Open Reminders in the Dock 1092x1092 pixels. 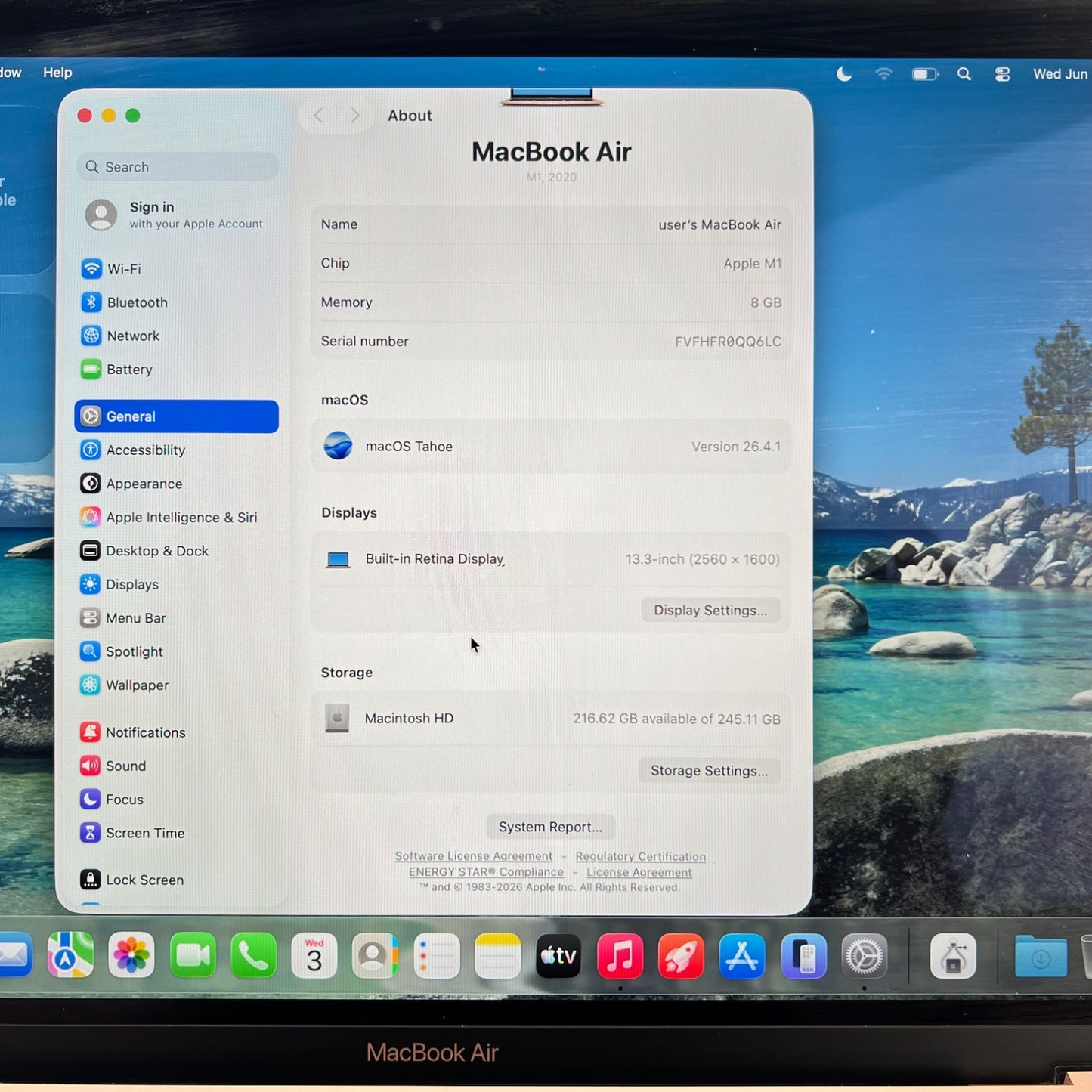pyautogui.click(x=437, y=955)
